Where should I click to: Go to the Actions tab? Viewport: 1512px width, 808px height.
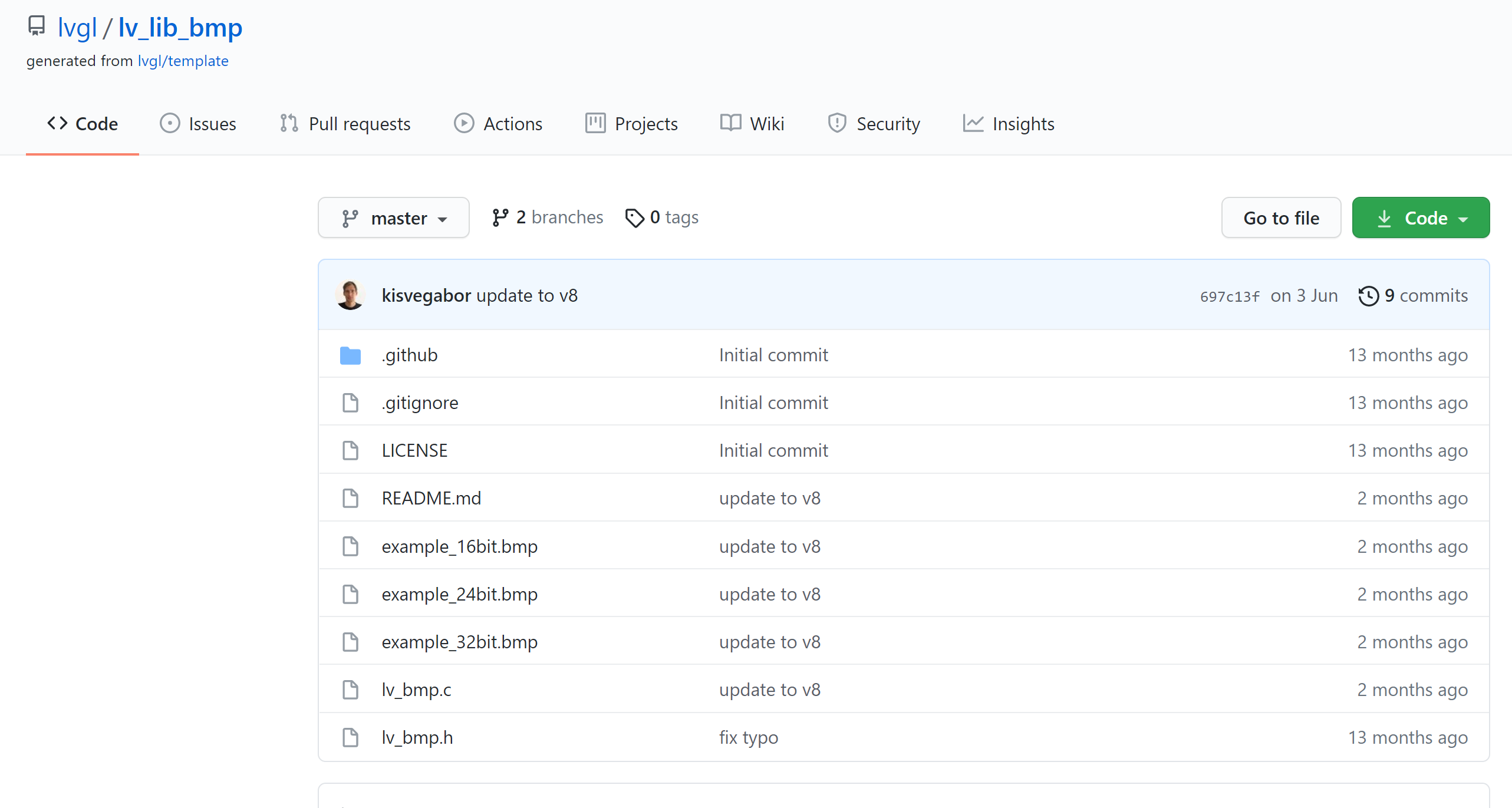pyautogui.click(x=498, y=124)
